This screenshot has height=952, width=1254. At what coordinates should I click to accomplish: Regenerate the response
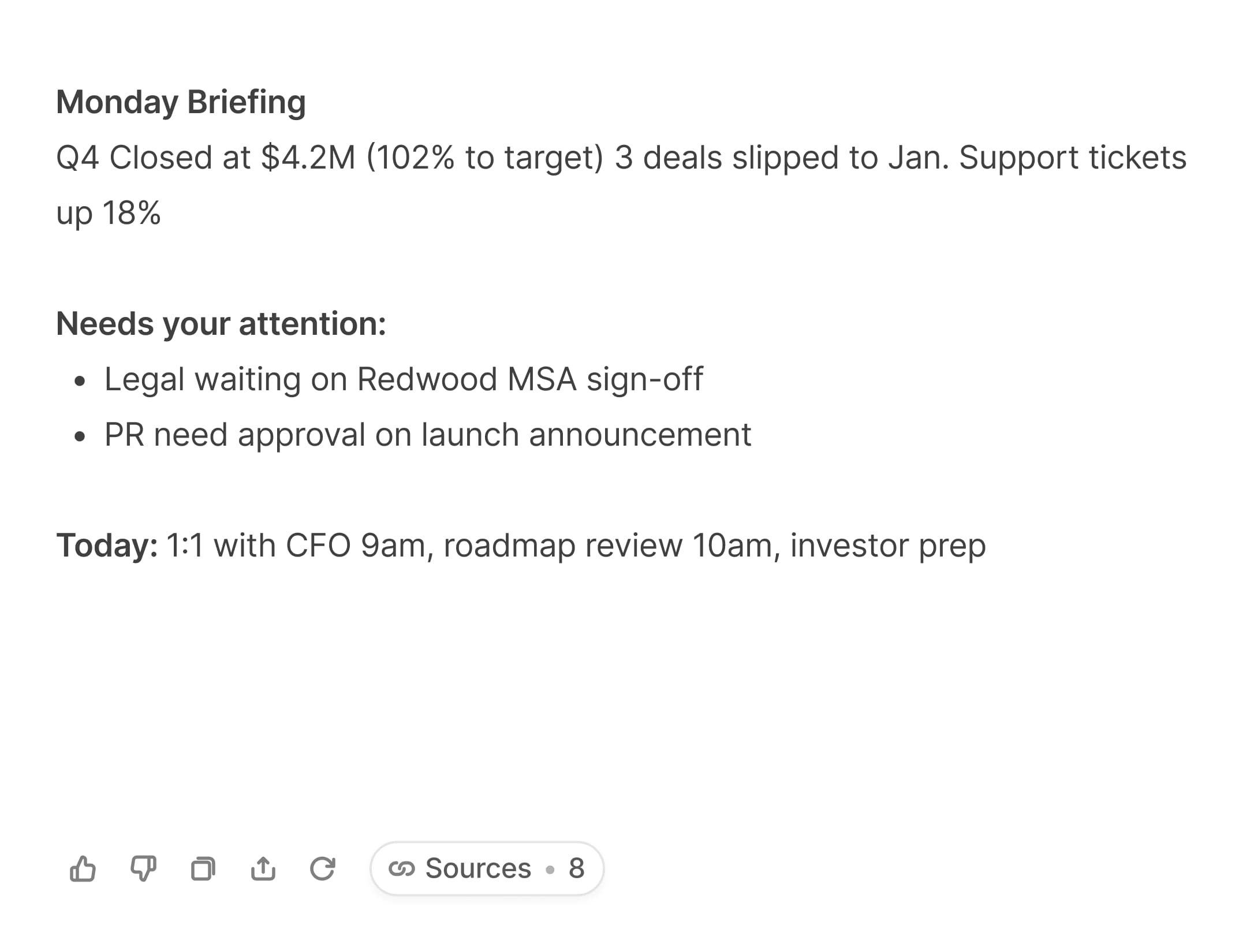coord(322,868)
